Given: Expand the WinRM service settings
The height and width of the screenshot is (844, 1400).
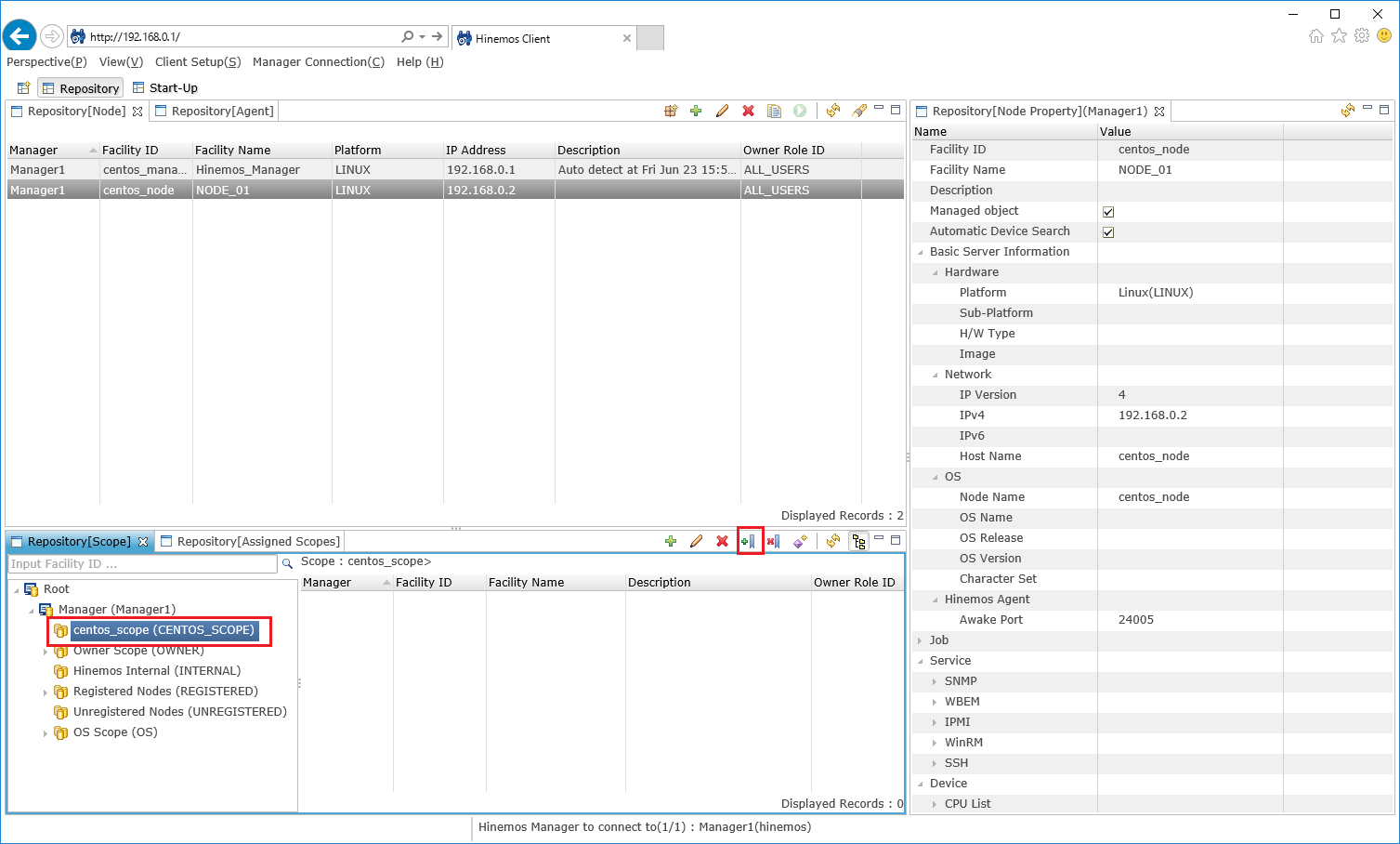Looking at the screenshot, I should tap(936, 743).
